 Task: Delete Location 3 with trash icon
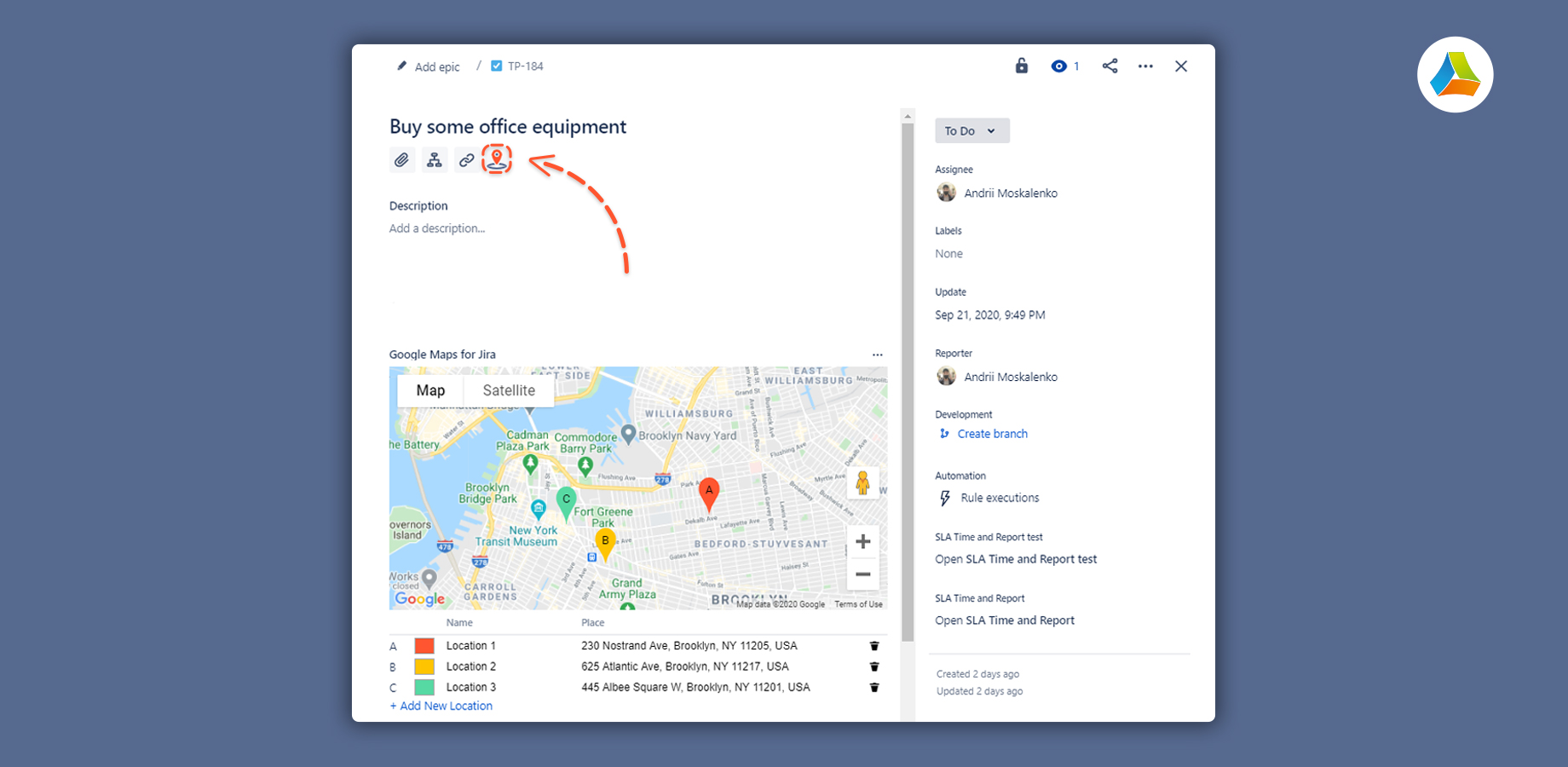coord(874,687)
